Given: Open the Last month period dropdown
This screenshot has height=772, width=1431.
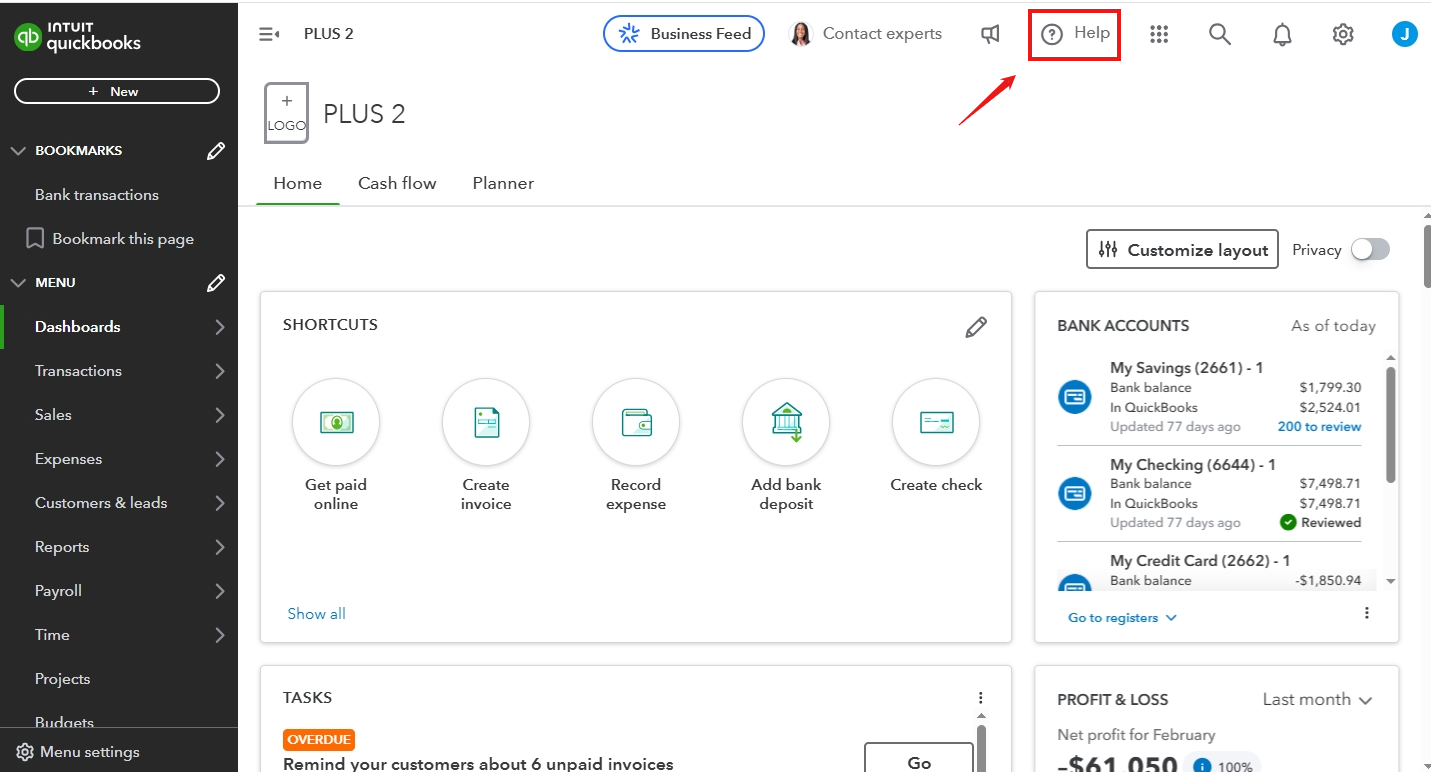Looking at the screenshot, I should (1317, 700).
